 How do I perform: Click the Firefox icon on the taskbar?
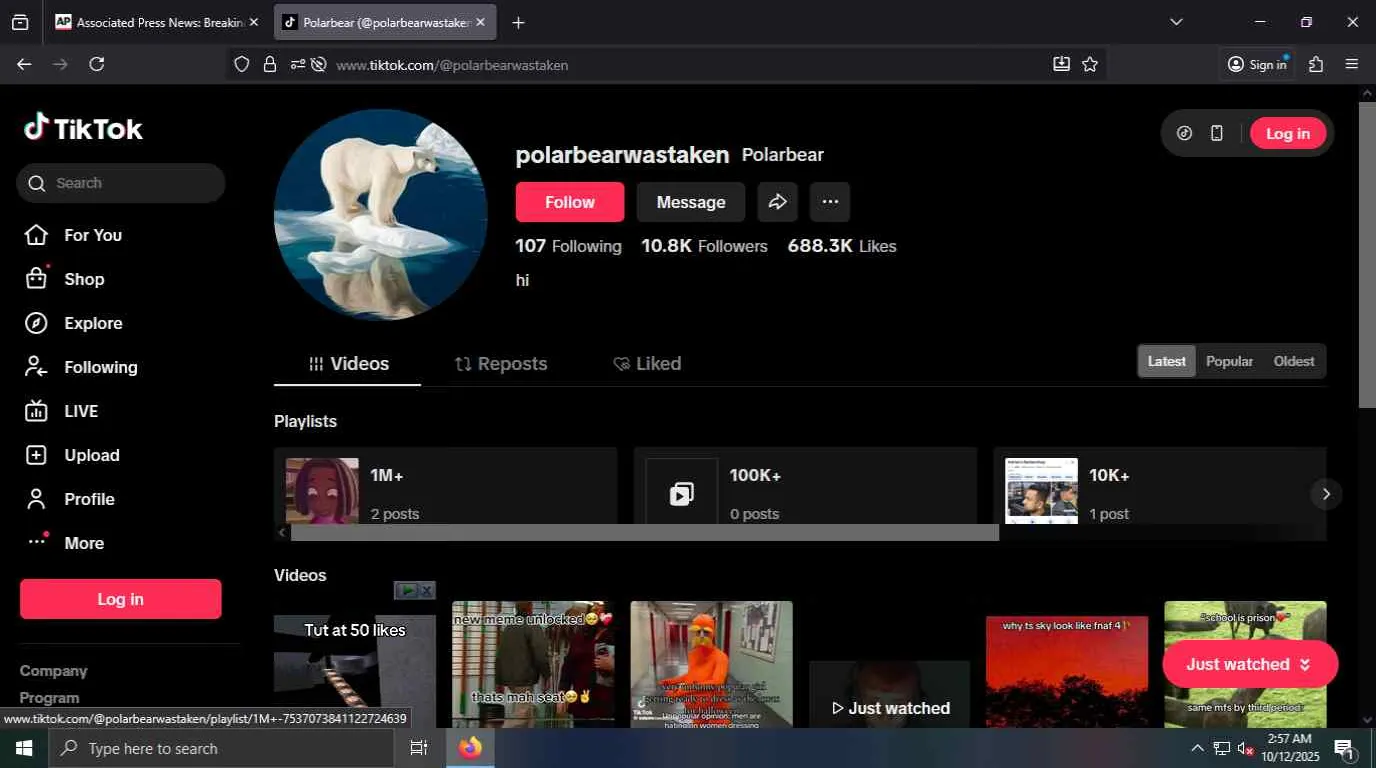[470, 748]
